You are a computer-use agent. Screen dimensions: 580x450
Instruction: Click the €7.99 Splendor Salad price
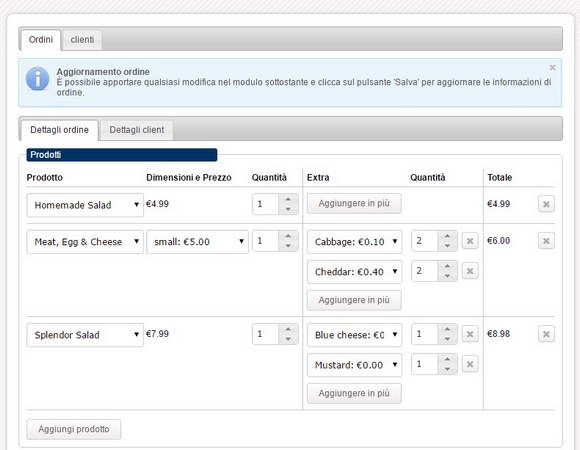click(158, 334)
